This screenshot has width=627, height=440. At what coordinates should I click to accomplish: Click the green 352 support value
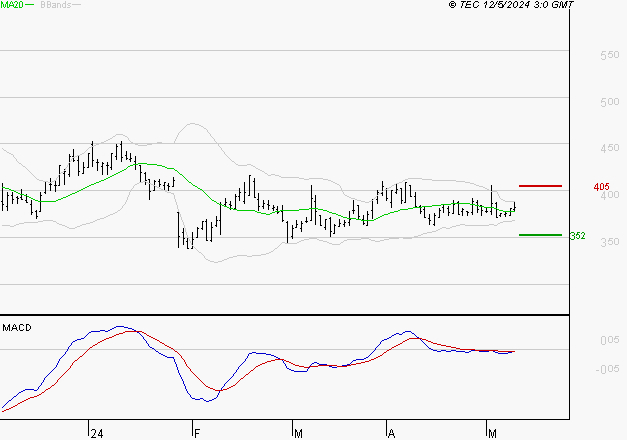(577, 236)
